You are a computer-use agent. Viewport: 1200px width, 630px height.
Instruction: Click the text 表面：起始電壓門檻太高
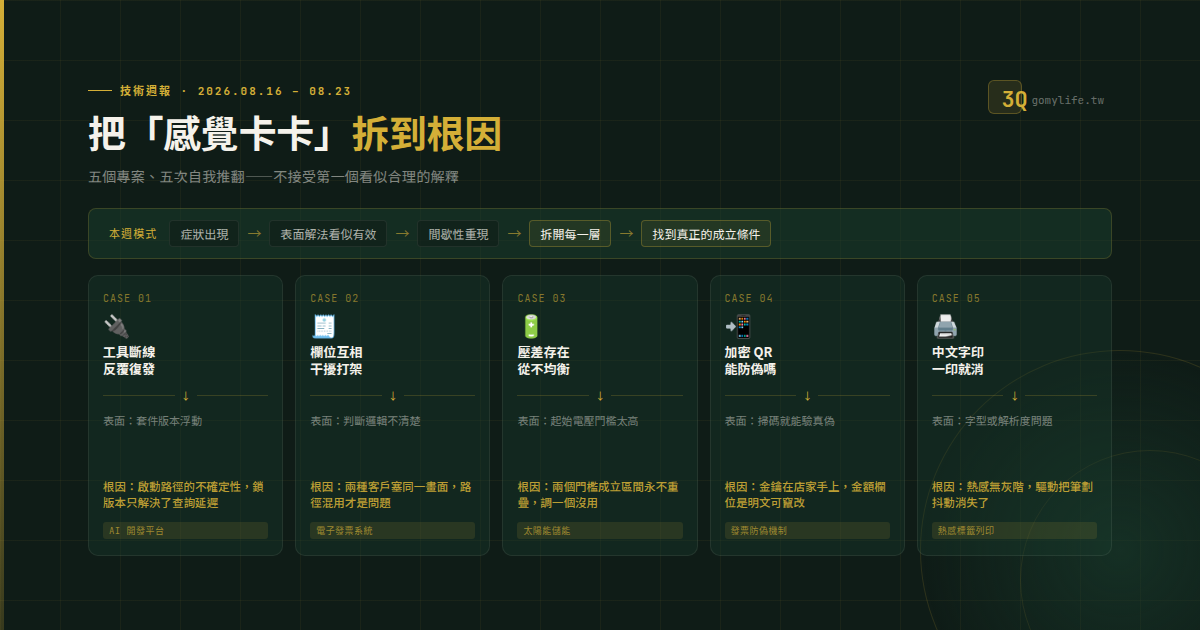tap(578, 421)
